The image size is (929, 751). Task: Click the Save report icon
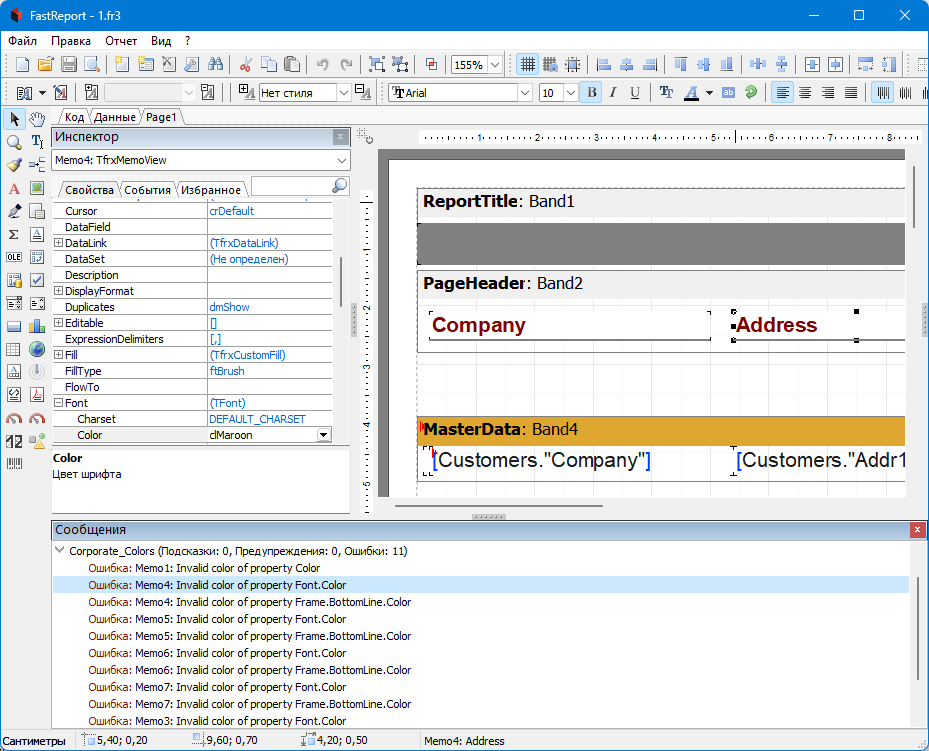(x=69, y=65)
